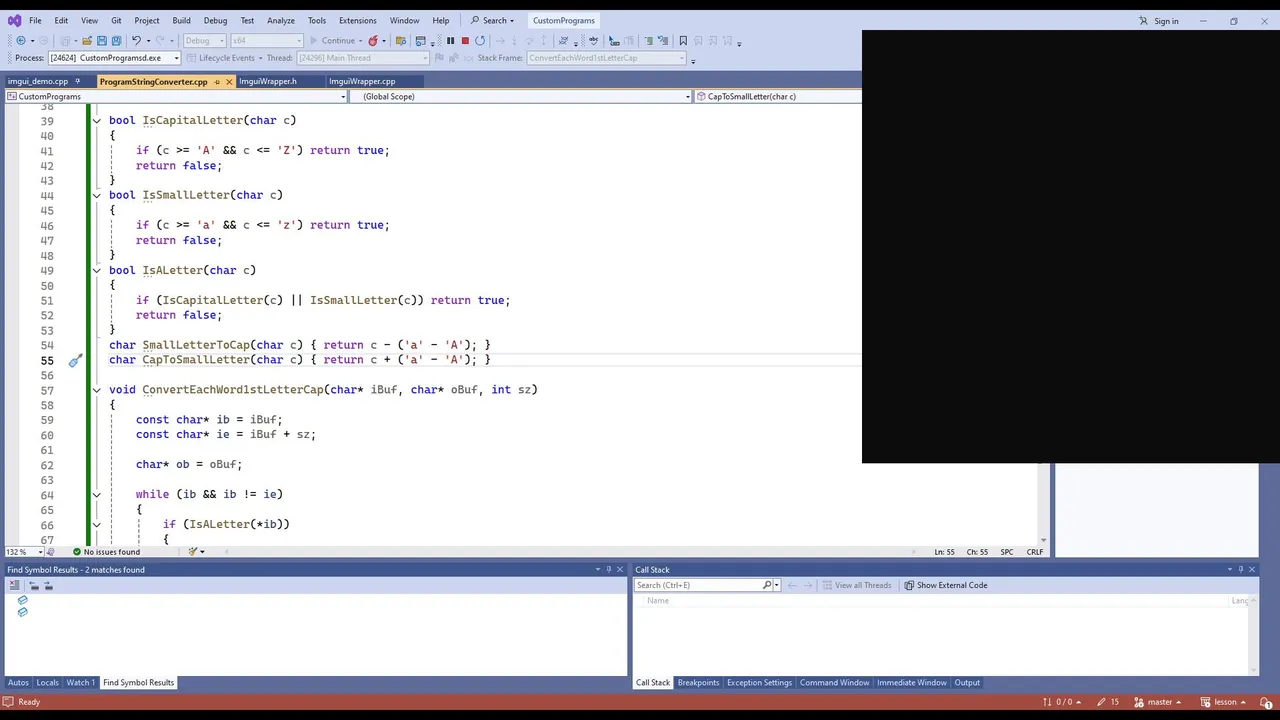
Task: Click the SPC indentation indicator
Action: click(x=1006, y=552)
